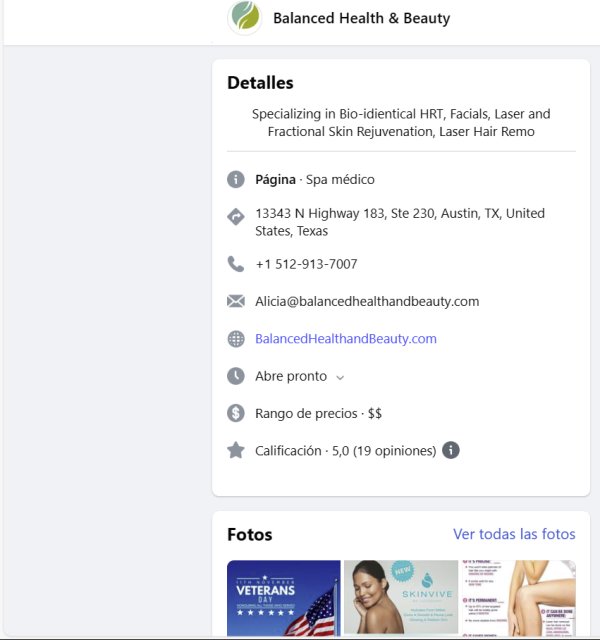Click the rating star icon

(x=236, y=451)
